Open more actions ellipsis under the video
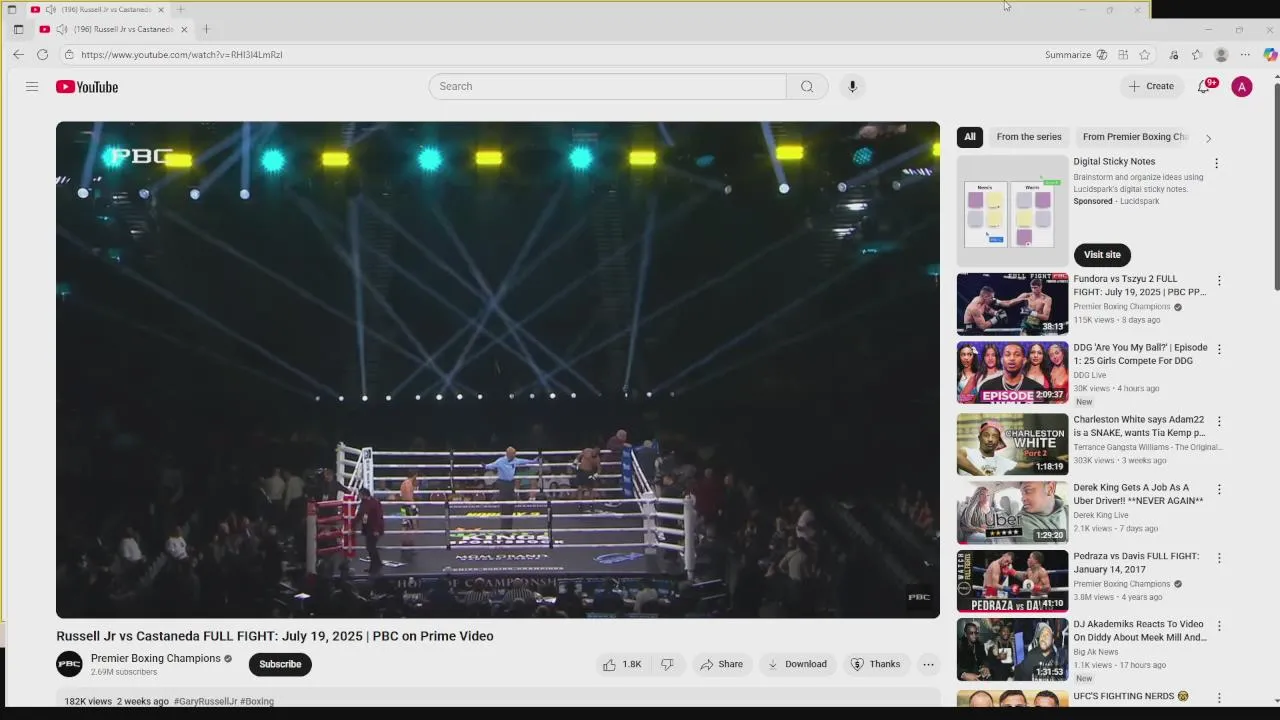The height and width of the screenshot is (720, 1280). (928, 664)
